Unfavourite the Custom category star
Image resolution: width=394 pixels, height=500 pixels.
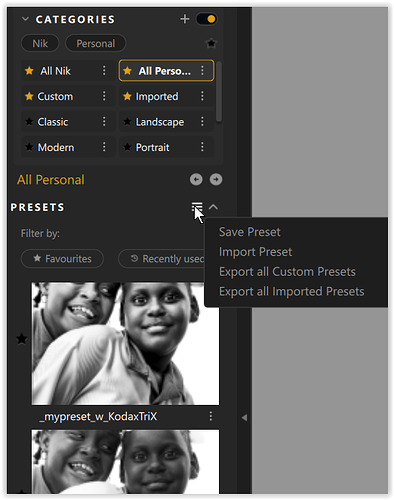pyautogui.click(x=29, y=96)
